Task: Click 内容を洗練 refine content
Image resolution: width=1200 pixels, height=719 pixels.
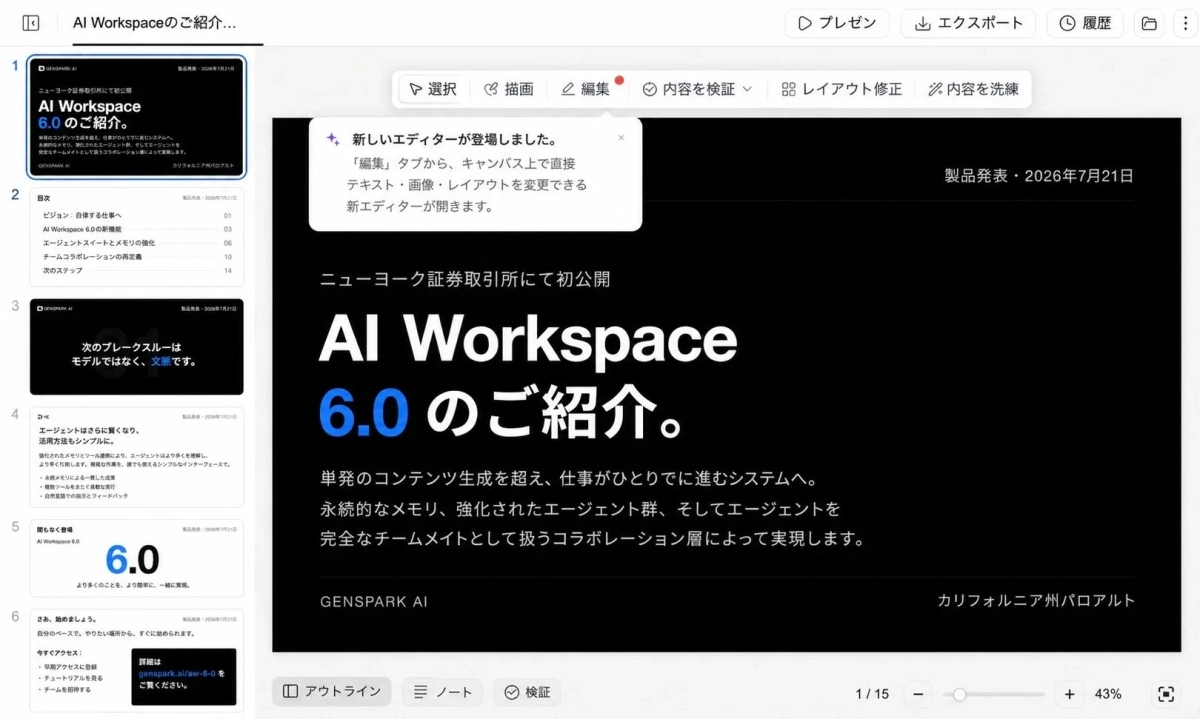Action: 973,89
